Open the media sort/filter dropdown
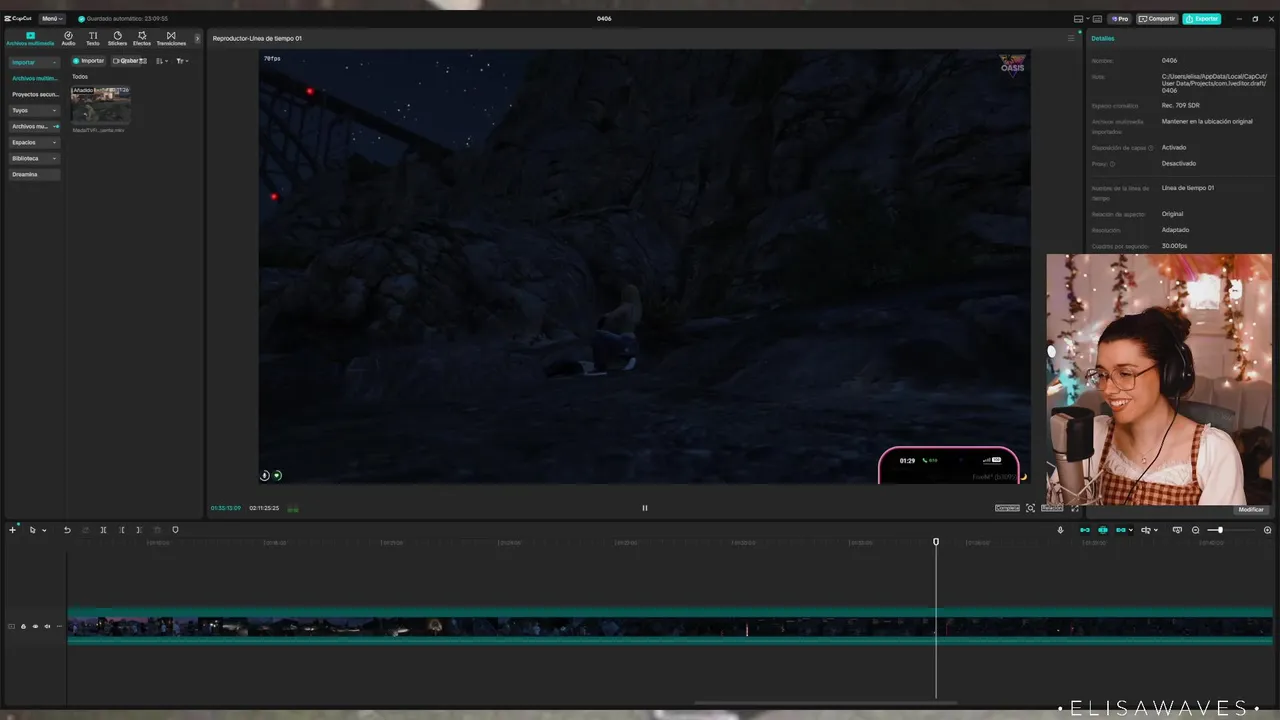Image resolution: width=1280 pixels, height=720 pixels. [182, 61]
